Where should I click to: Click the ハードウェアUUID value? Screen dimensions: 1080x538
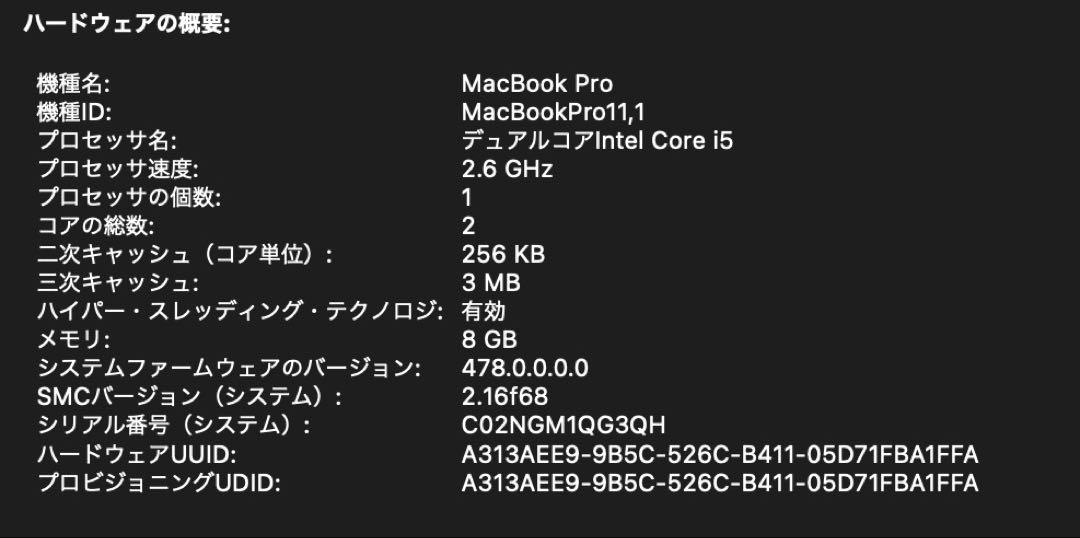point(720,455)
